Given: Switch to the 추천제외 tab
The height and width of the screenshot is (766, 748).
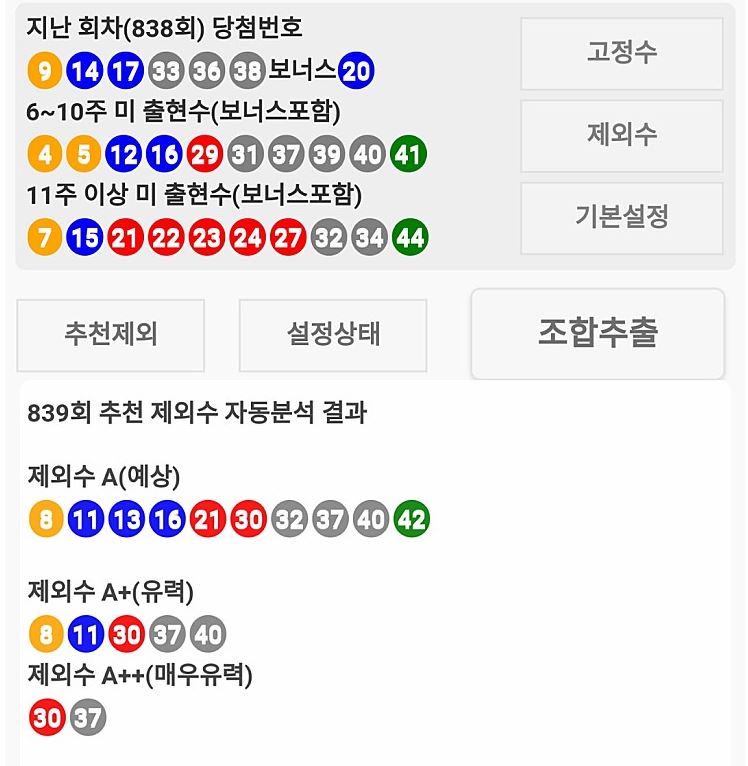Looking at the screenshot, I should click(110, 335).
